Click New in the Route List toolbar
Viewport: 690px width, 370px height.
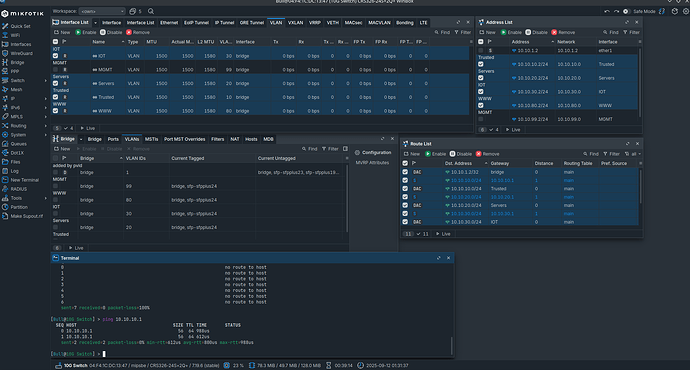click(x=412, y=154)
